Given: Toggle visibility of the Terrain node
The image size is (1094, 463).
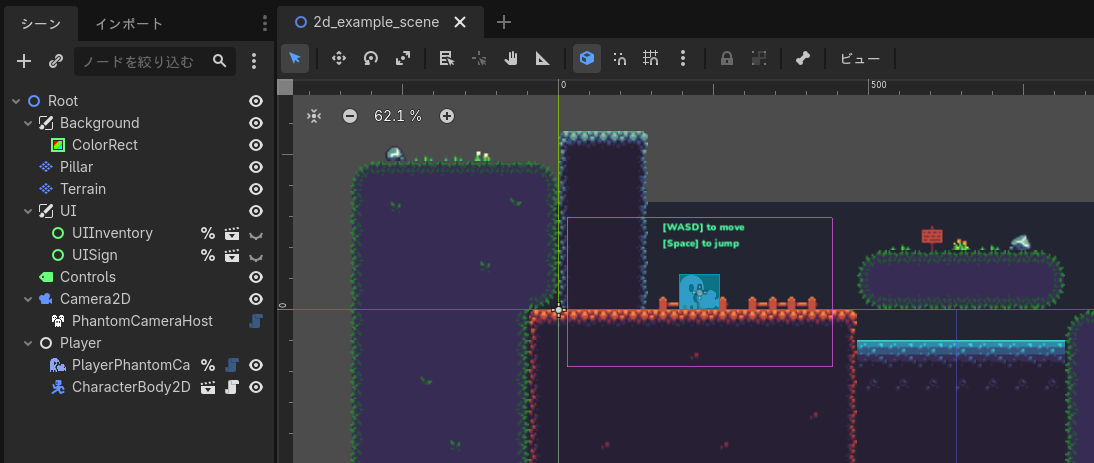Looking at the screenshot, I should click(x=256, y=189).
